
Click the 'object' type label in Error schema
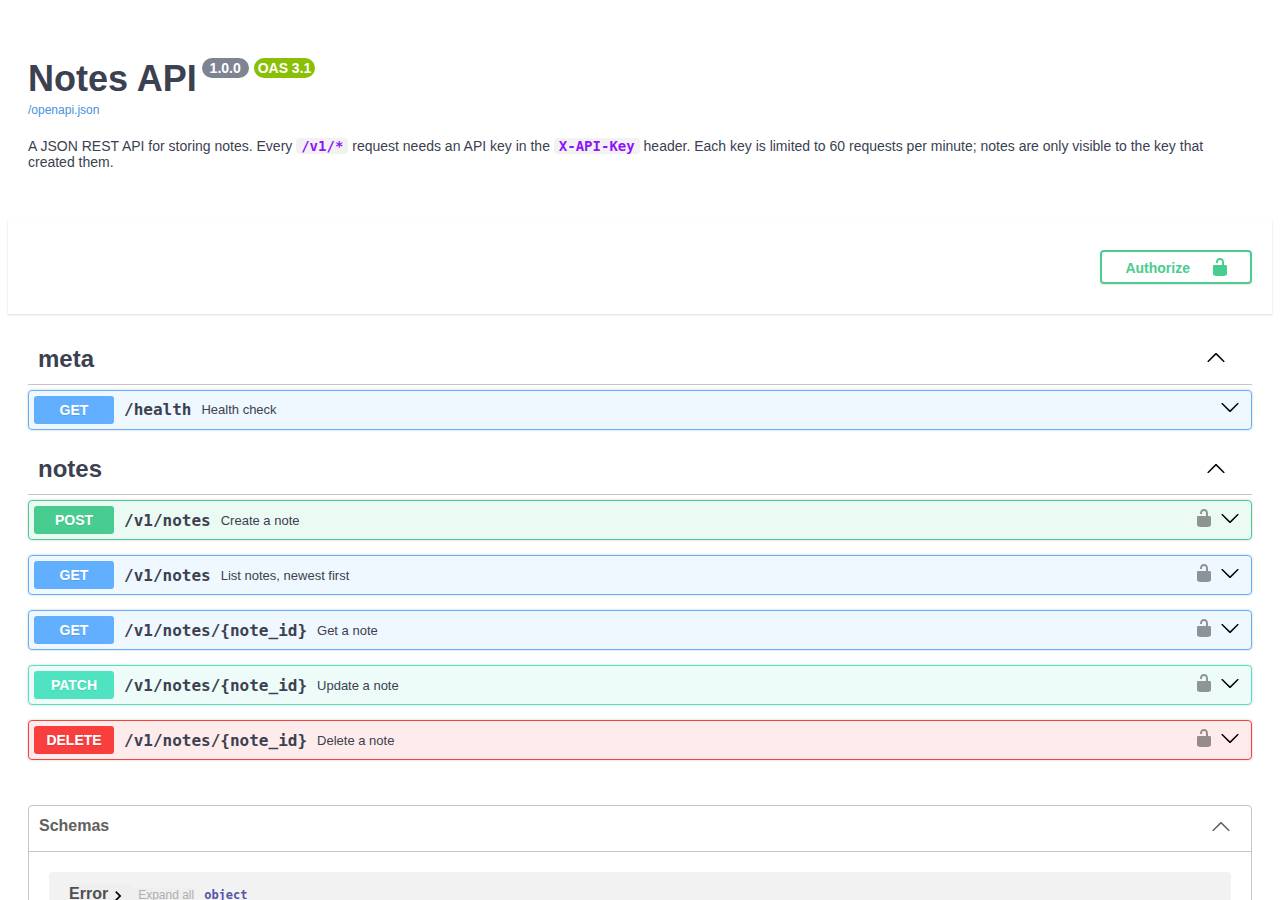[226, 894]
